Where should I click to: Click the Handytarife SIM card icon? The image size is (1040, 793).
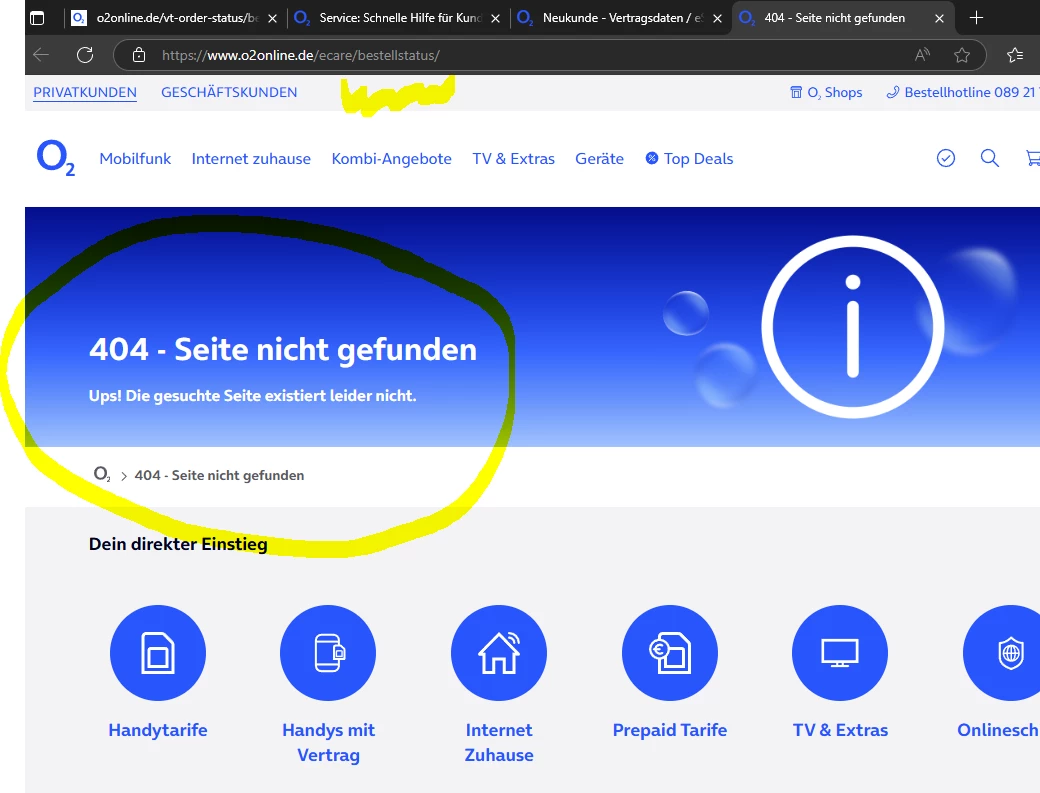pyautogui.click(x=158, y=653)
